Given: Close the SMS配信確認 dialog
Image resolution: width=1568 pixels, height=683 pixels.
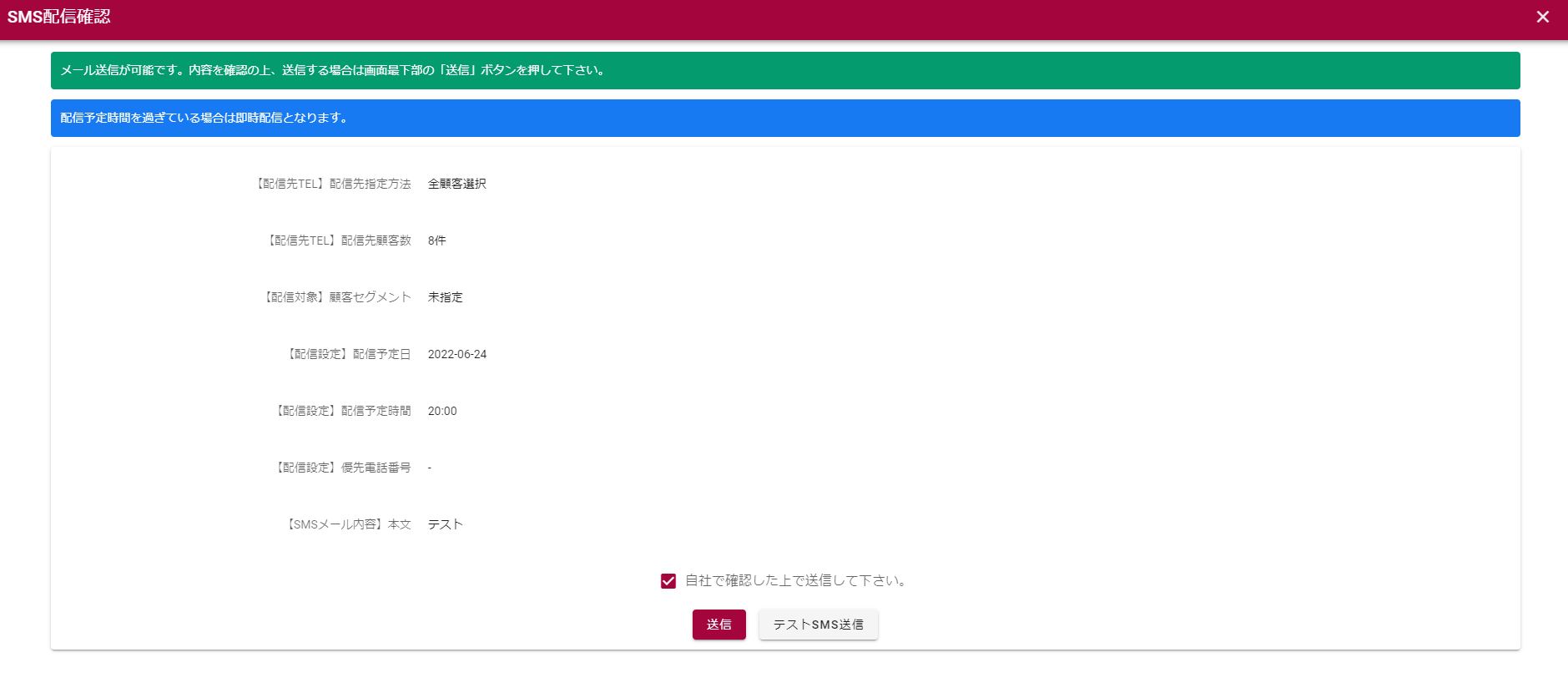Looking at the screenshot, I should coord(1542,17).
